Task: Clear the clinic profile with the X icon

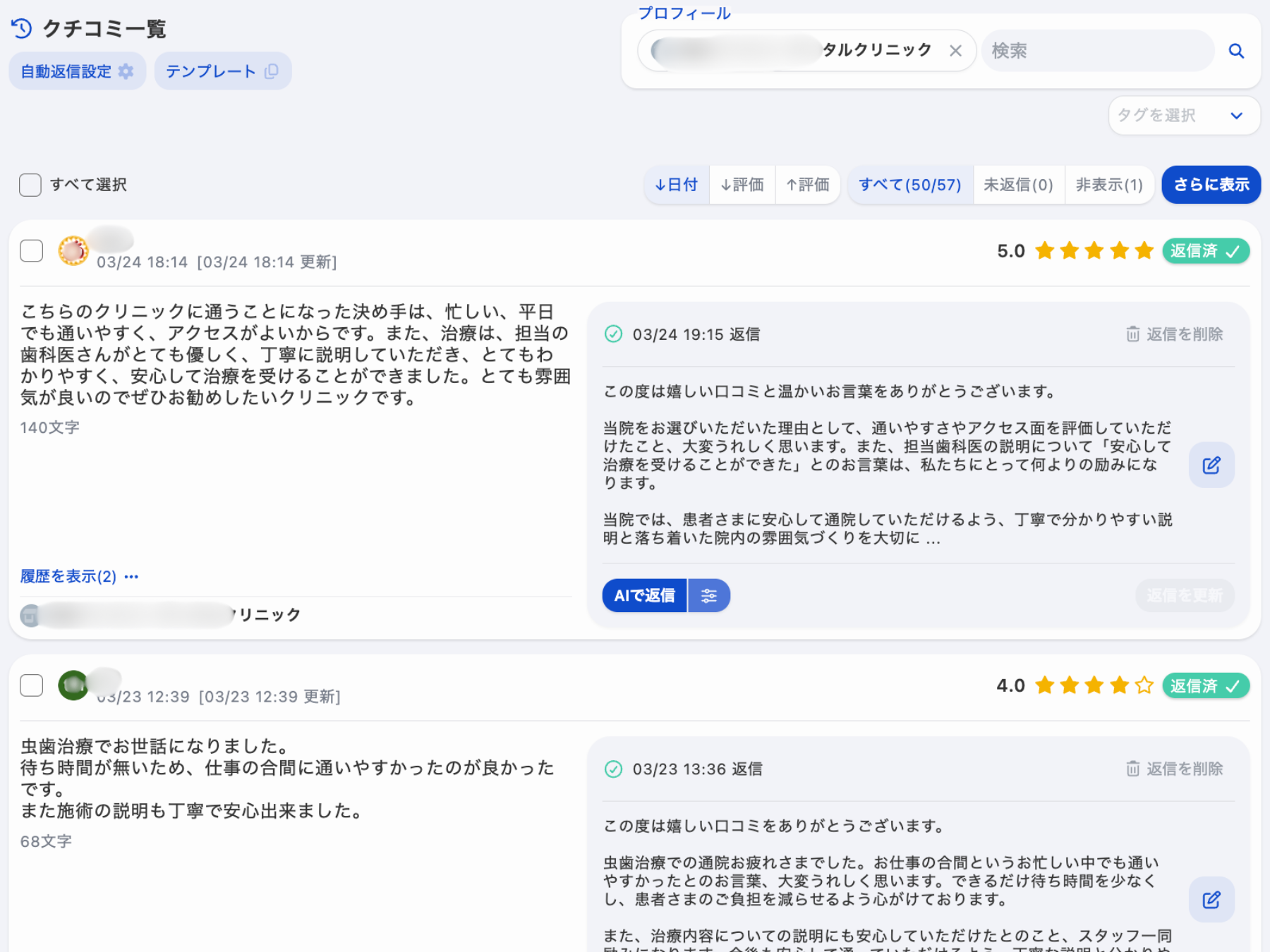Action: click(x=956, y=50)
